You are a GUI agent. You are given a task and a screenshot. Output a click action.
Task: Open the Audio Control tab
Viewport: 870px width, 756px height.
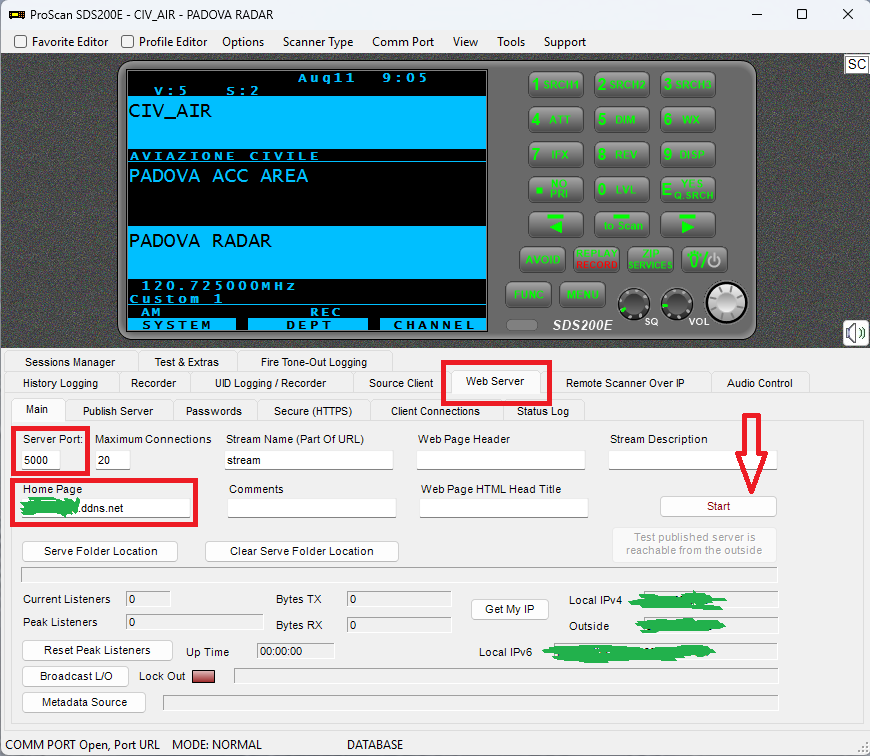(x=760, y=383)
